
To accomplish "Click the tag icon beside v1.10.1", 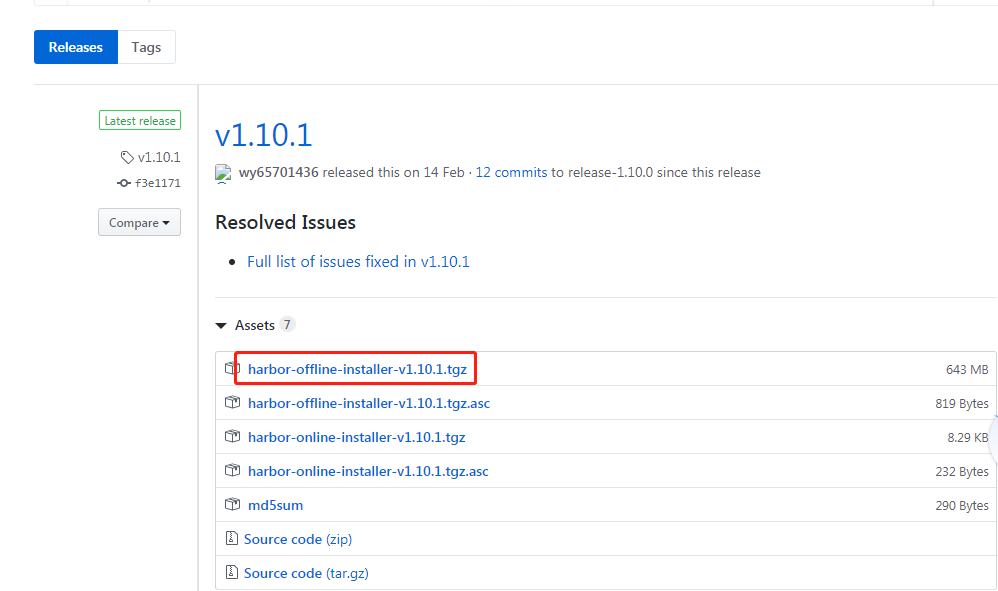I will click(x=127, y=157).
